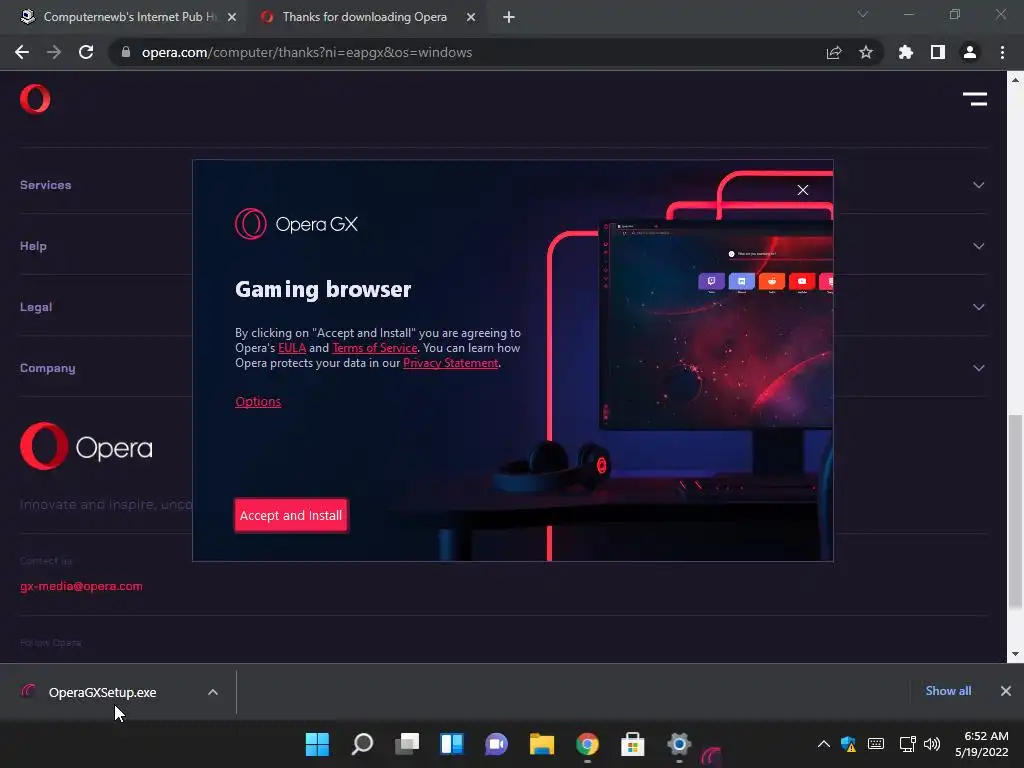The image size is (1024, 768).
Task: Show hidden system tray icons
Action: 824,744
